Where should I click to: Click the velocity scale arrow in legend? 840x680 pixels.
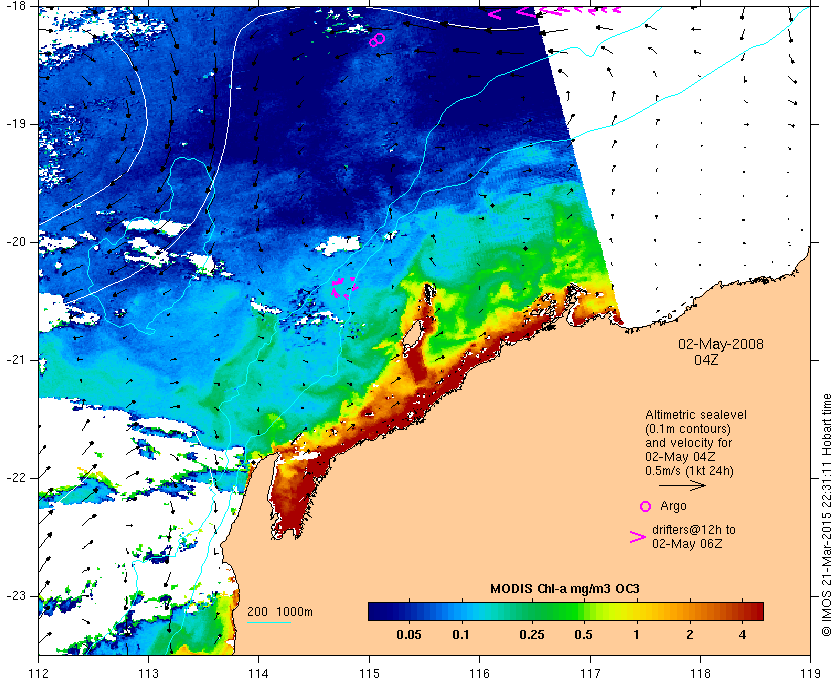tap(682, 486)
